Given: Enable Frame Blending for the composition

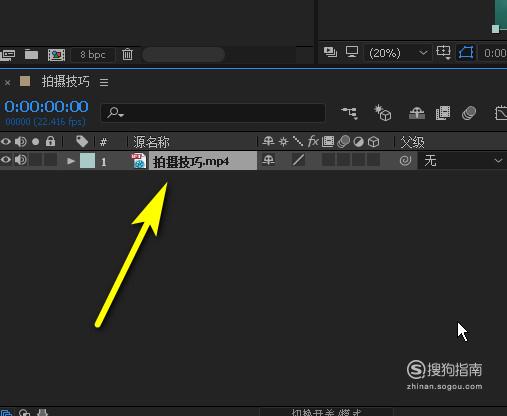Looking at the screenshot, I should tap(443, 113).
